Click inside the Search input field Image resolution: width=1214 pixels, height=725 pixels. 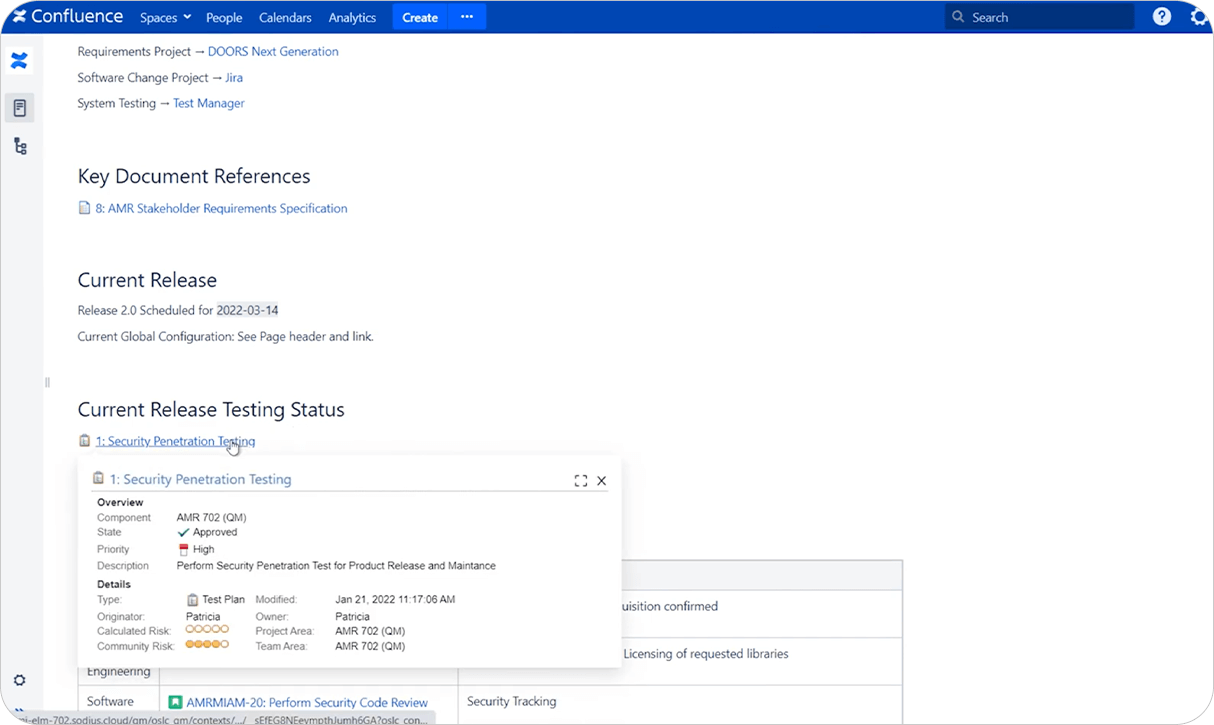point(1030,16)
